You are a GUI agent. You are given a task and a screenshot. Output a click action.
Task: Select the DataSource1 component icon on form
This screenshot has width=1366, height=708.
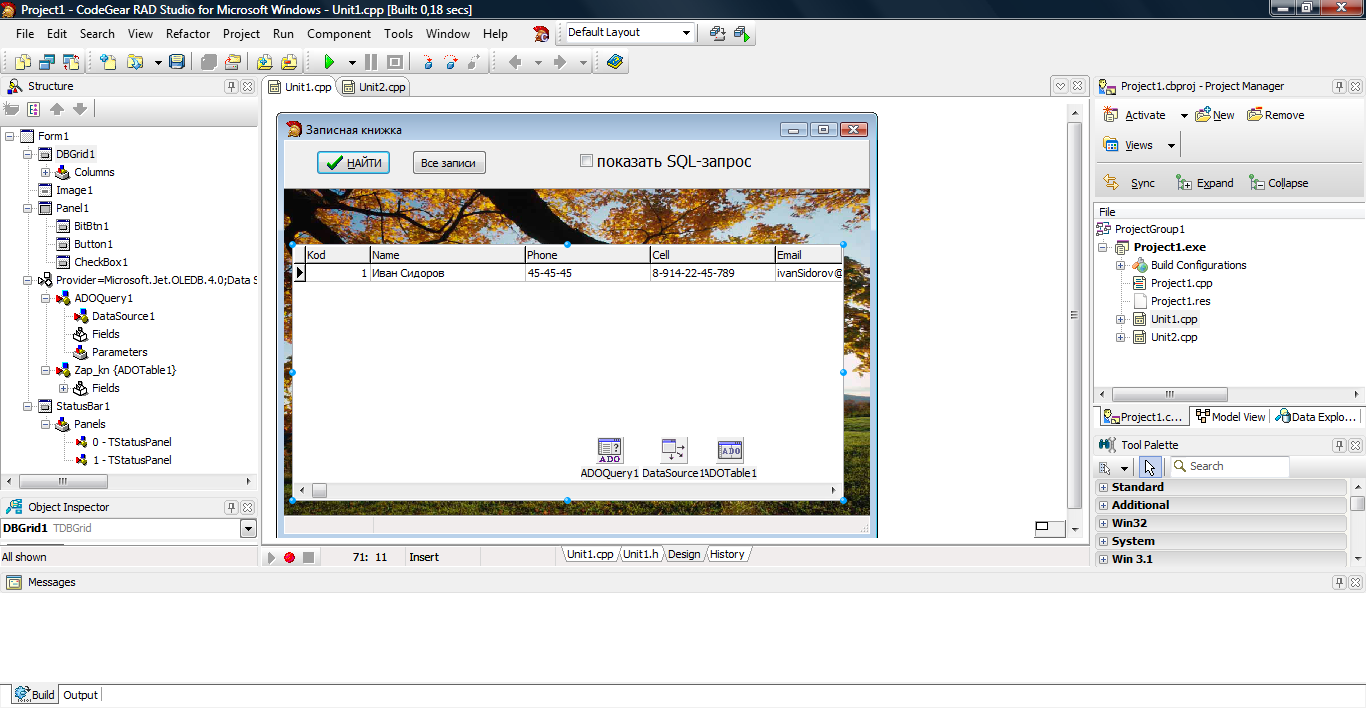pos(674,451)
